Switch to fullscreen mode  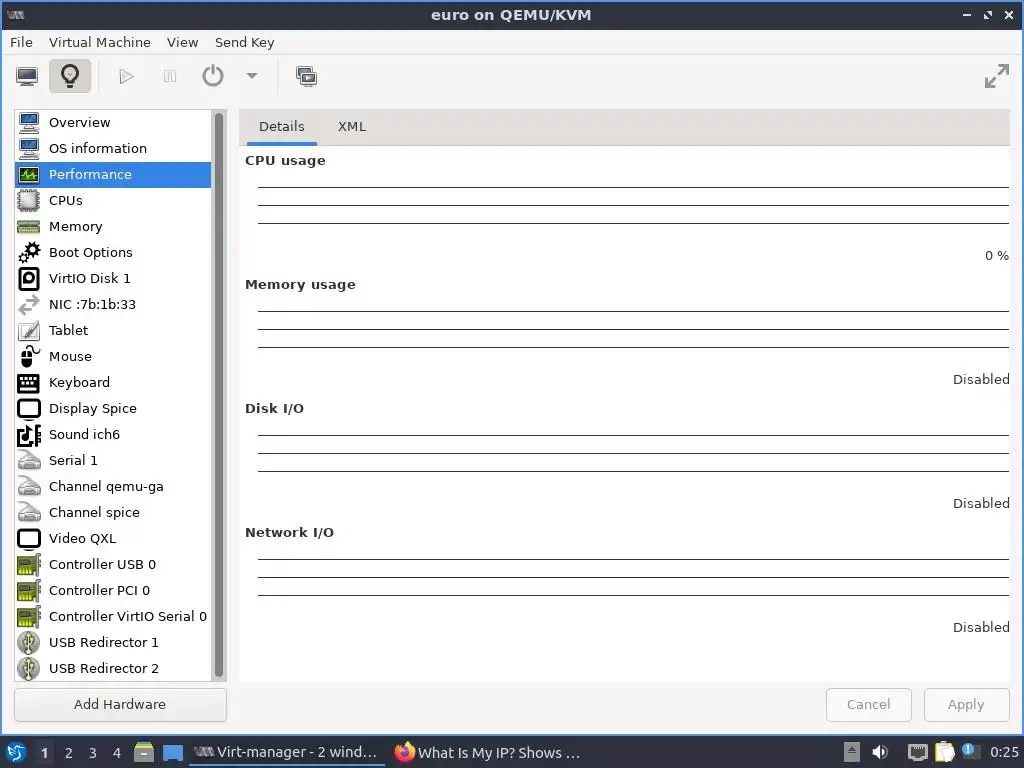[997, 76]
